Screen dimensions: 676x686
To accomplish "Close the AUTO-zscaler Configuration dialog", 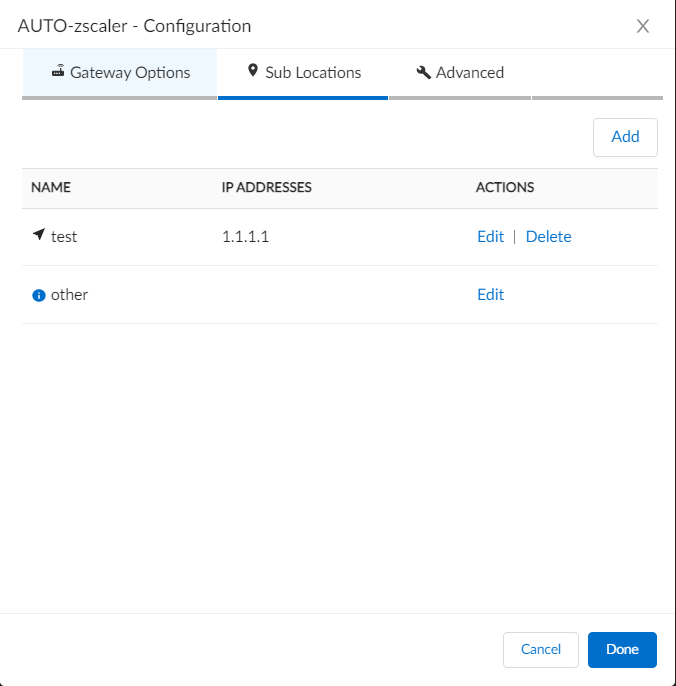I will click(x=643, y=26).
